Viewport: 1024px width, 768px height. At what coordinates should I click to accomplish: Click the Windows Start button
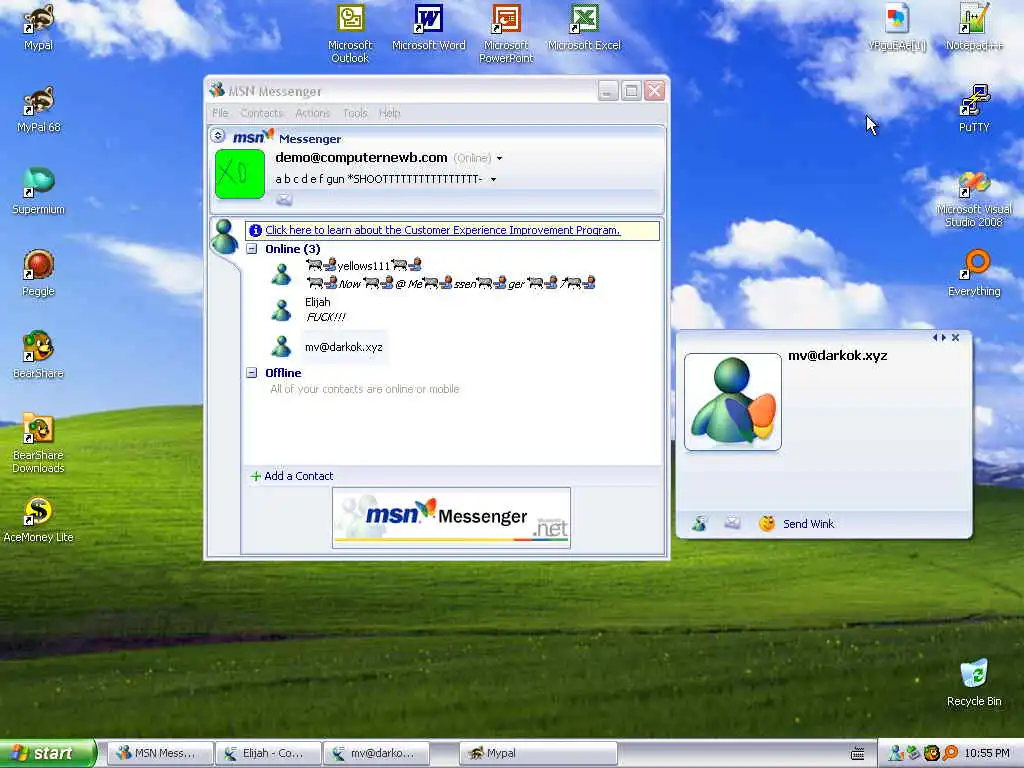coord(48,754)
